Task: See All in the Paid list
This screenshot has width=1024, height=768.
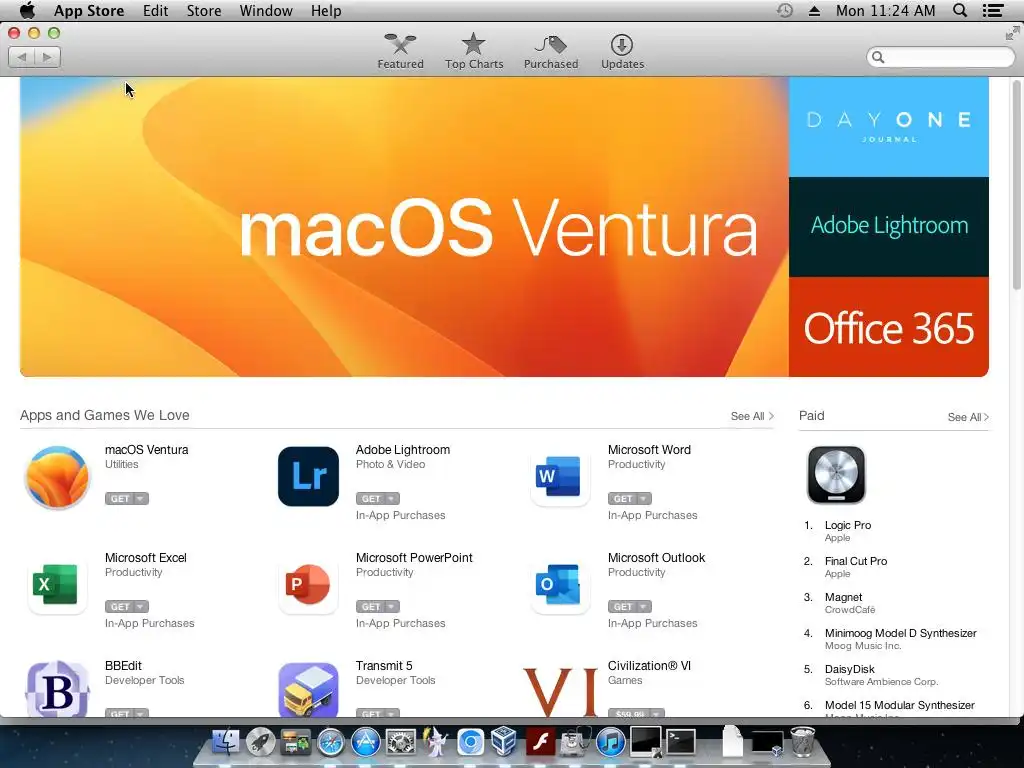Action: pos(968,417)
